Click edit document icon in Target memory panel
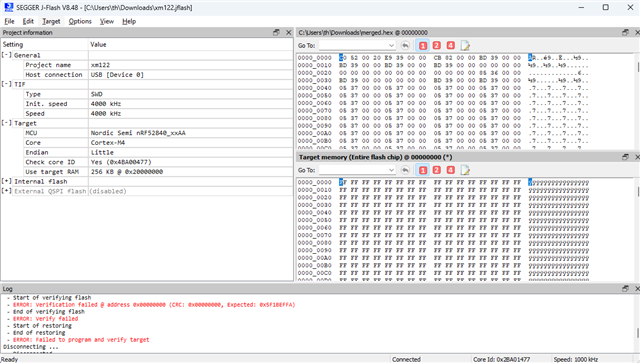The height and width of the screenshot is (363, 640). pos(465,170)
